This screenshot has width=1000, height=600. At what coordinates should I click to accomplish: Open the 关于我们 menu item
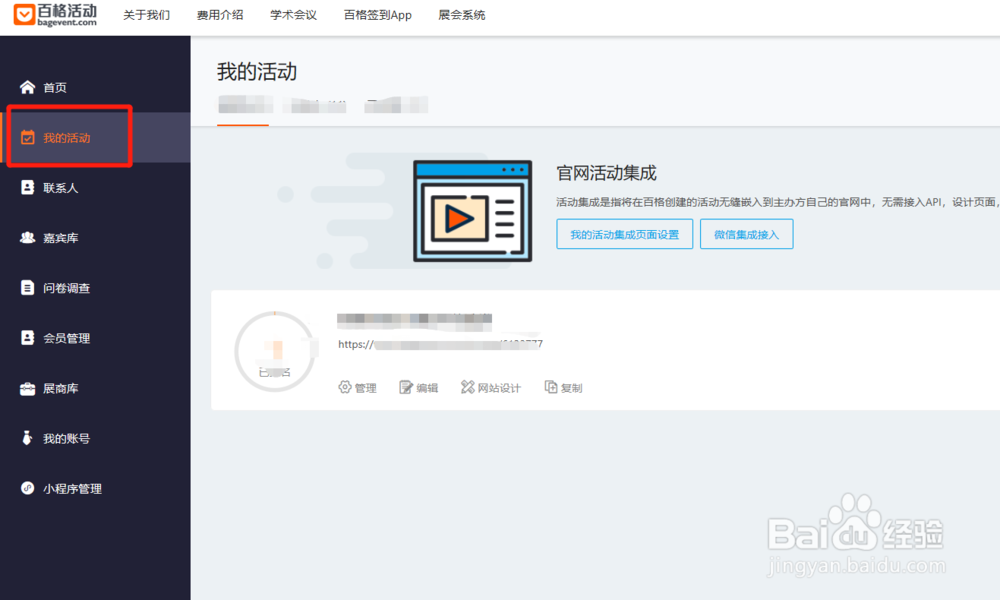point(148,15)
